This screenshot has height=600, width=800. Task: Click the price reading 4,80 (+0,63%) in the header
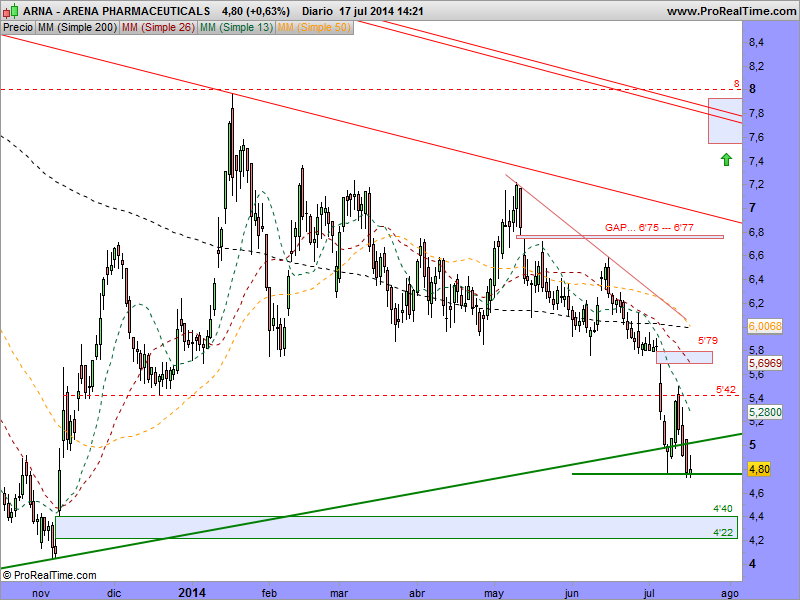256,11
